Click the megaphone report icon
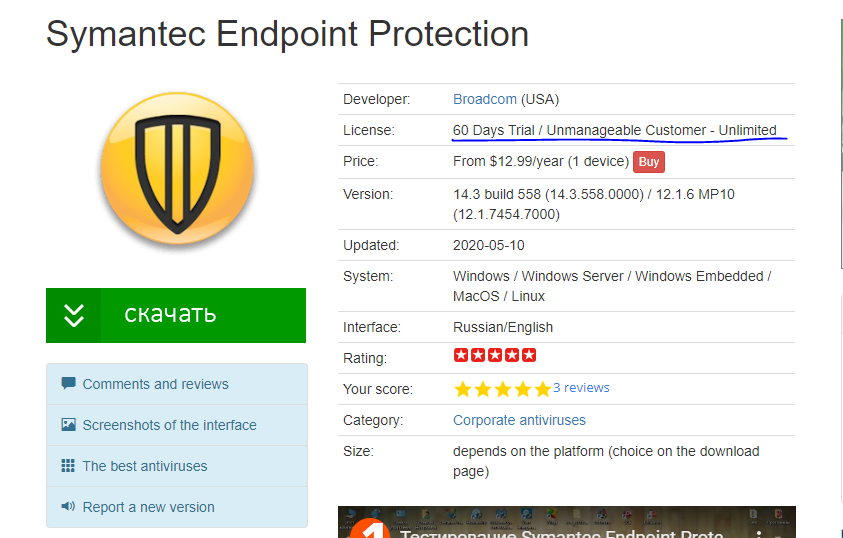Screen dimensions: 843x538 [68, 507]
